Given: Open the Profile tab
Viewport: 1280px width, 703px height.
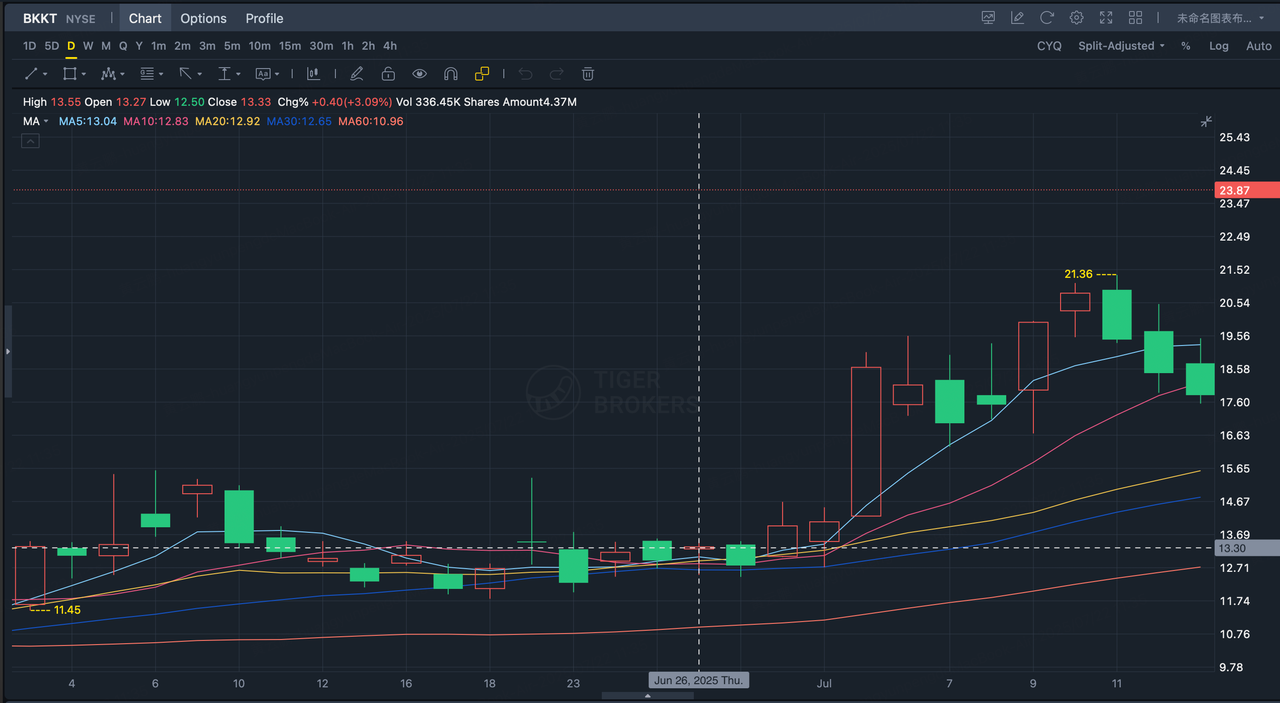Looking at the screenshot, I should click(264, 18).
